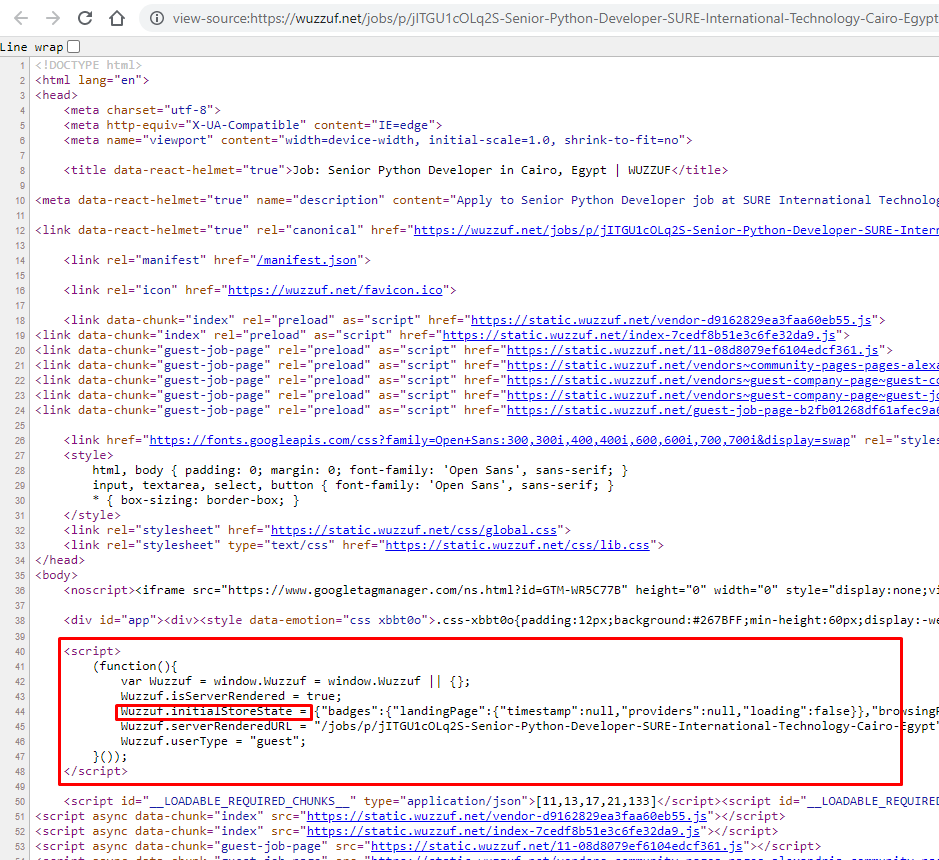Viewport: 939px width, 860px height.
Task: Open vendor-d9162829ea3faa60eb55.js script link on line 51
Action: tap(507, 816)
